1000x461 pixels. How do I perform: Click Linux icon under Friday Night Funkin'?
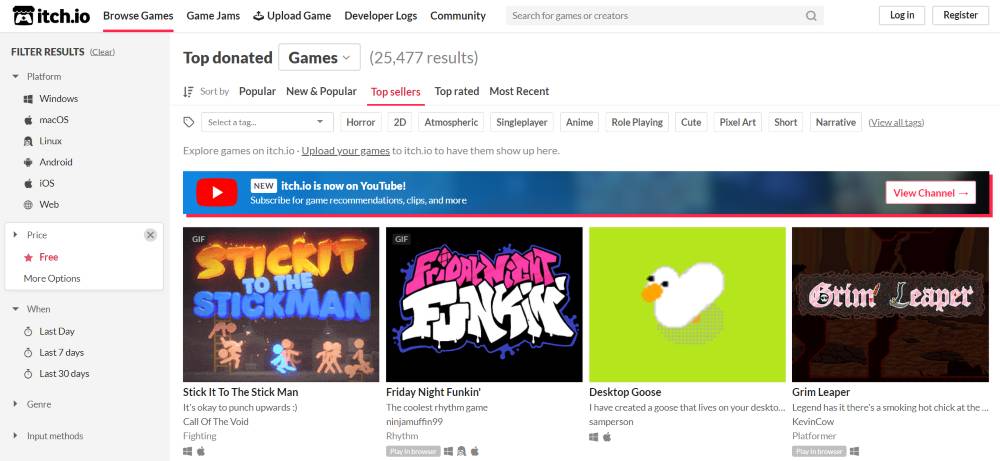(x=461, y=451)
